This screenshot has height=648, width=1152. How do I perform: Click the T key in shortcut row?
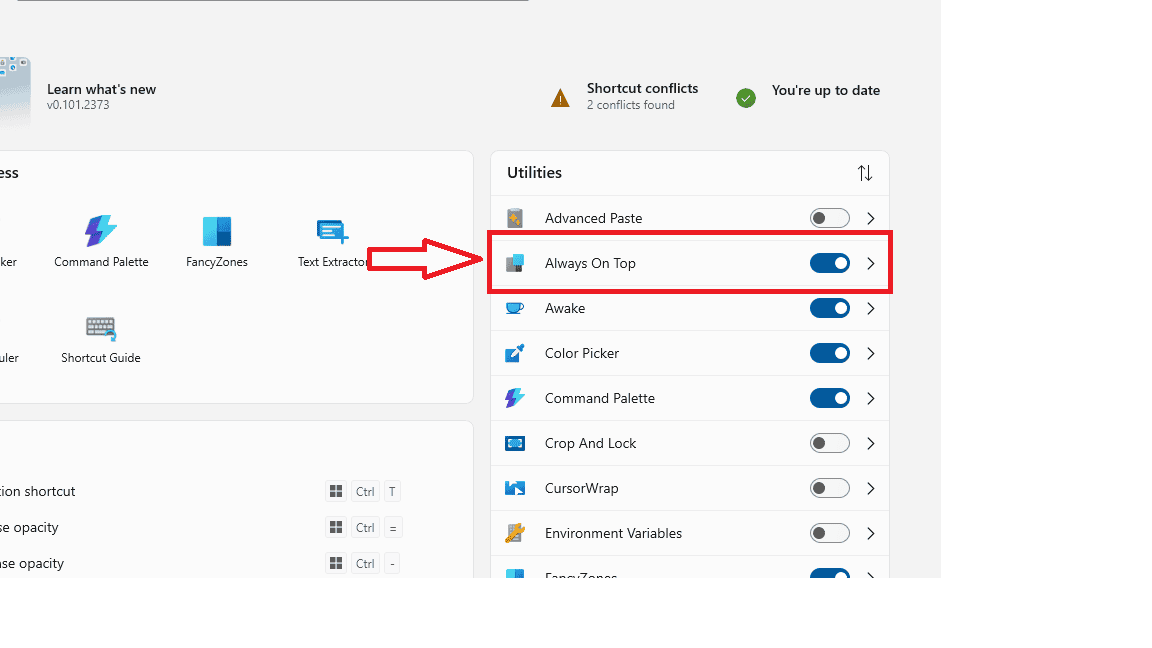(x=392, y=492)
